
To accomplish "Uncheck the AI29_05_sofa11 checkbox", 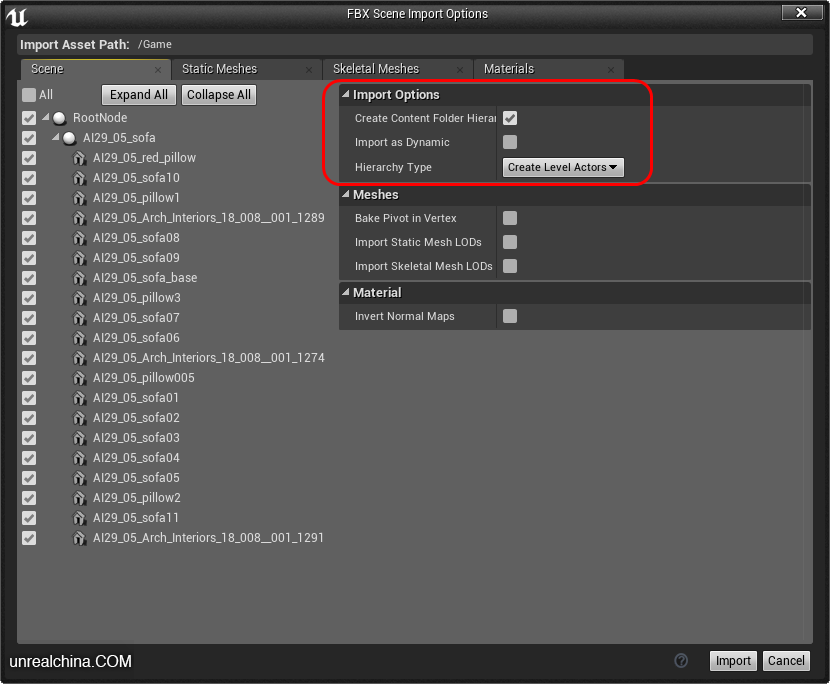I will click(29, 518).
